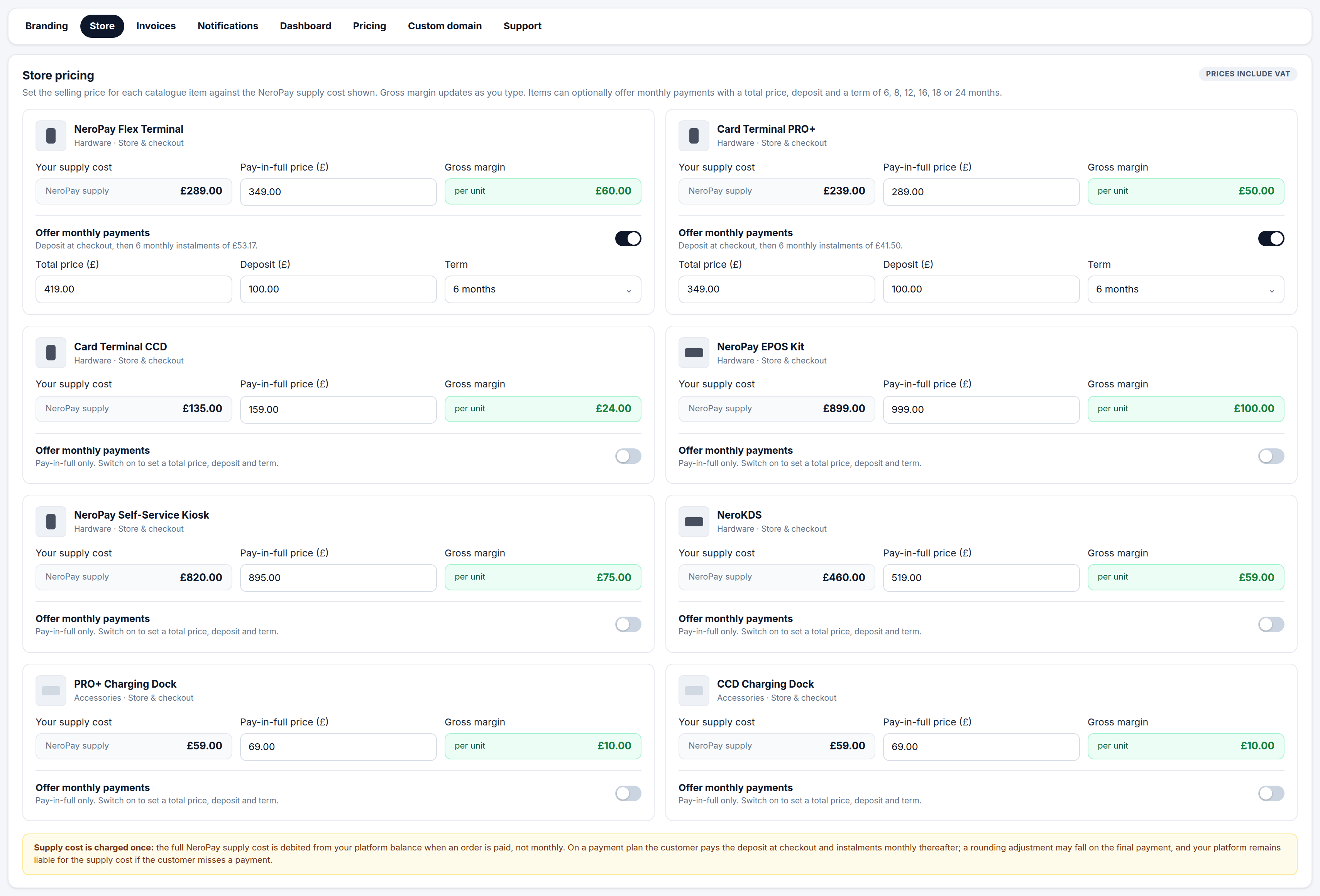Edit PRO+ Charging Dock pay-in-full price field
The height and width of the screenshot is (896, 1320).
pos(338,747)
